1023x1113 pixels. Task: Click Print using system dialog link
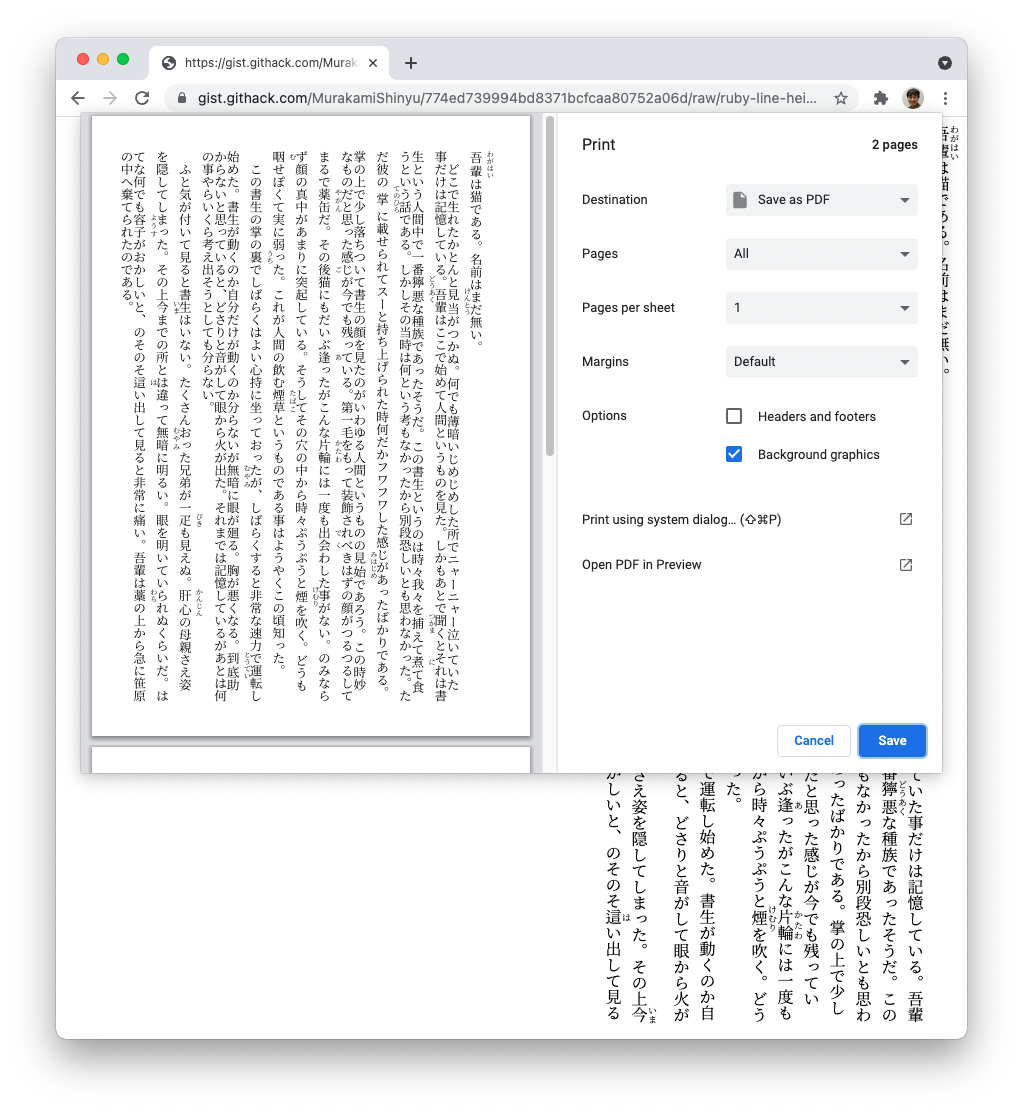[x=682, y=520]
